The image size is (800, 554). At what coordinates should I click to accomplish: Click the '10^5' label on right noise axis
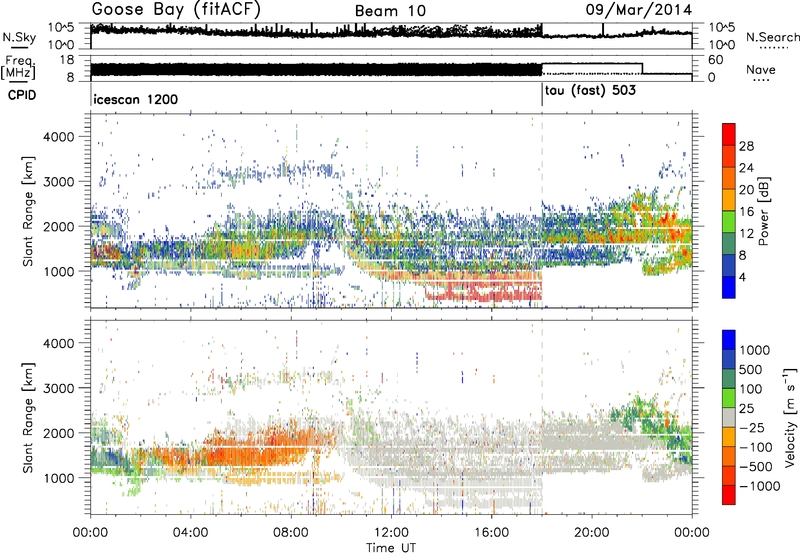point(721,27)
